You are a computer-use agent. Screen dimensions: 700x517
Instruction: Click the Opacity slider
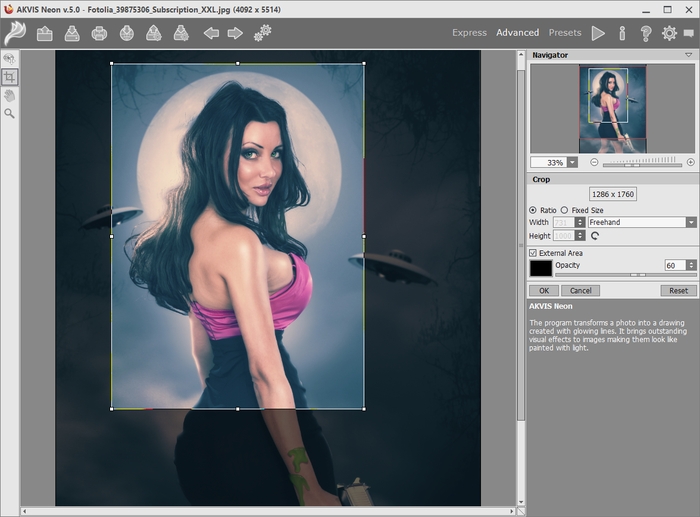625,275
